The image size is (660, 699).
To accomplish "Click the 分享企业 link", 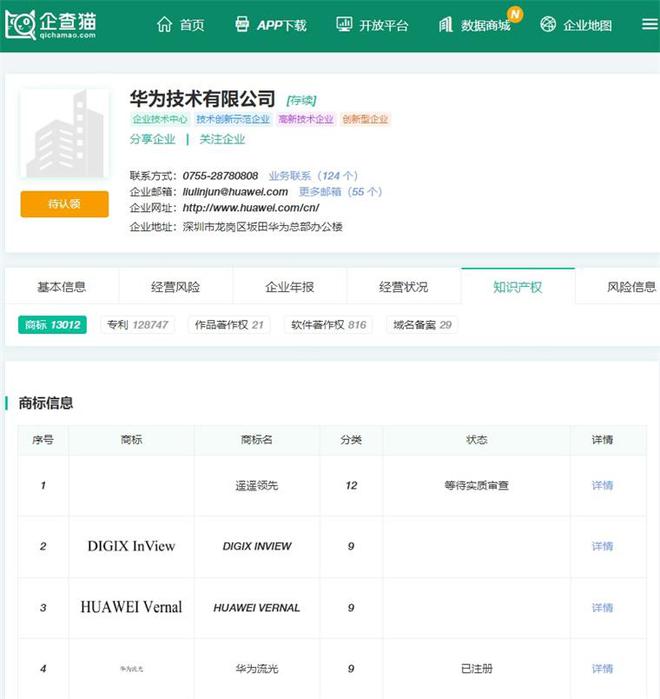I will pos(152,139).
